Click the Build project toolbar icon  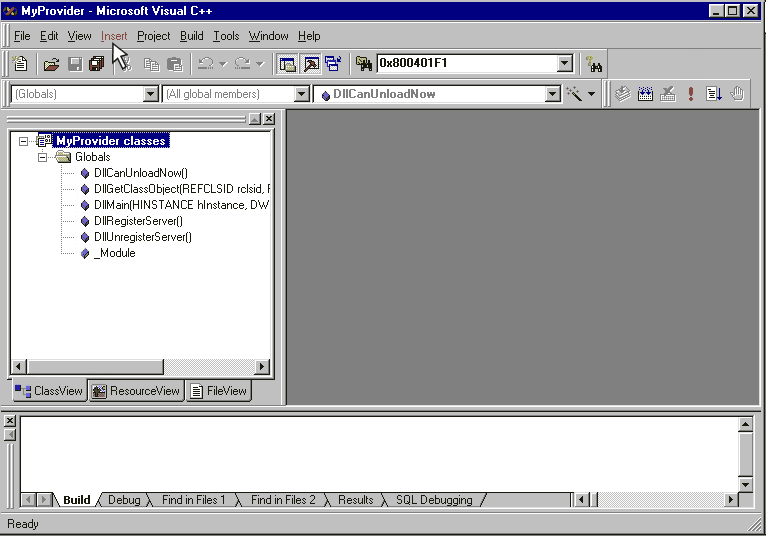click(645, 93)
